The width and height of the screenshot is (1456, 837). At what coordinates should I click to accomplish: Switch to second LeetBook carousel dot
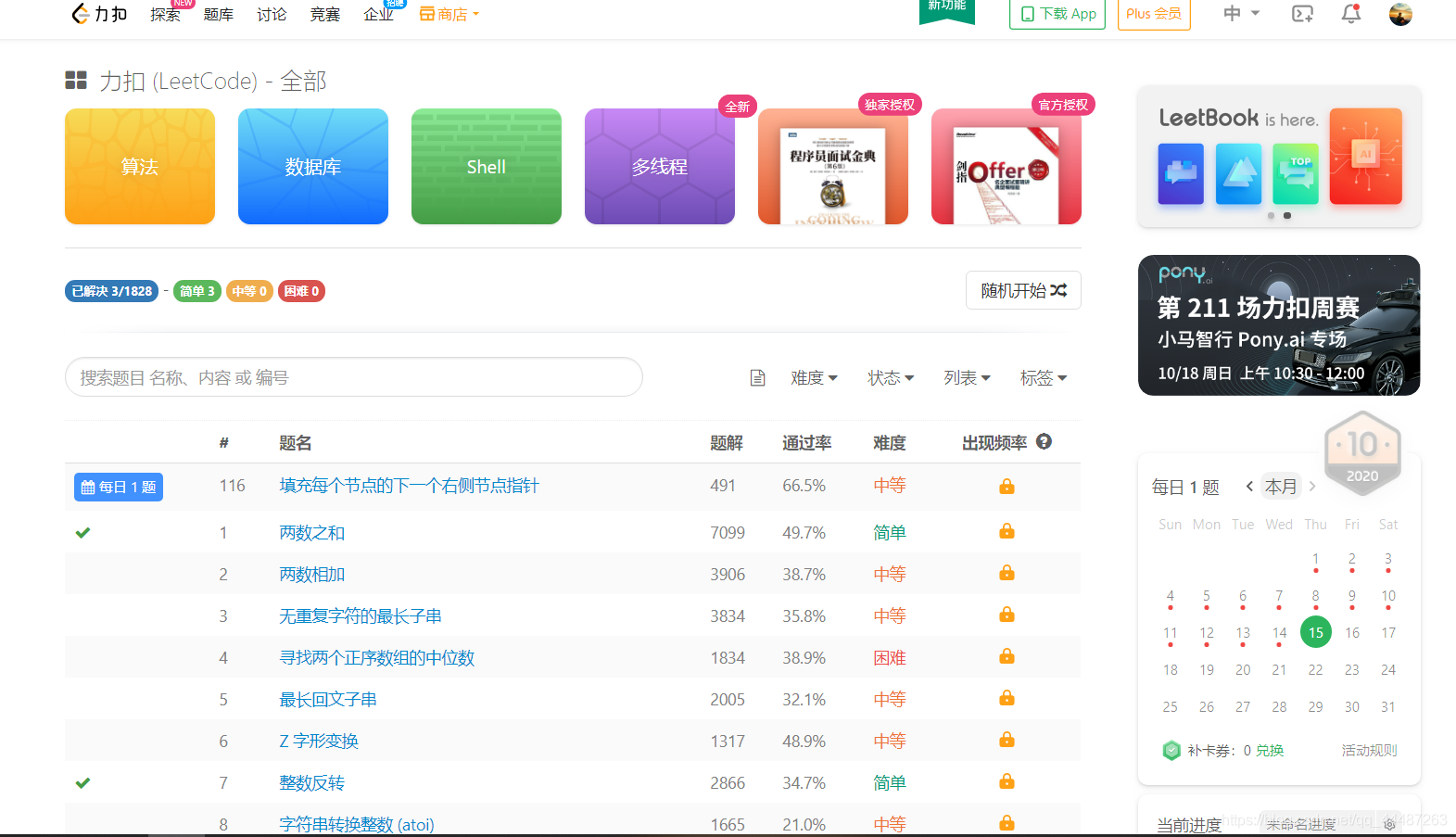(1287, 215)
